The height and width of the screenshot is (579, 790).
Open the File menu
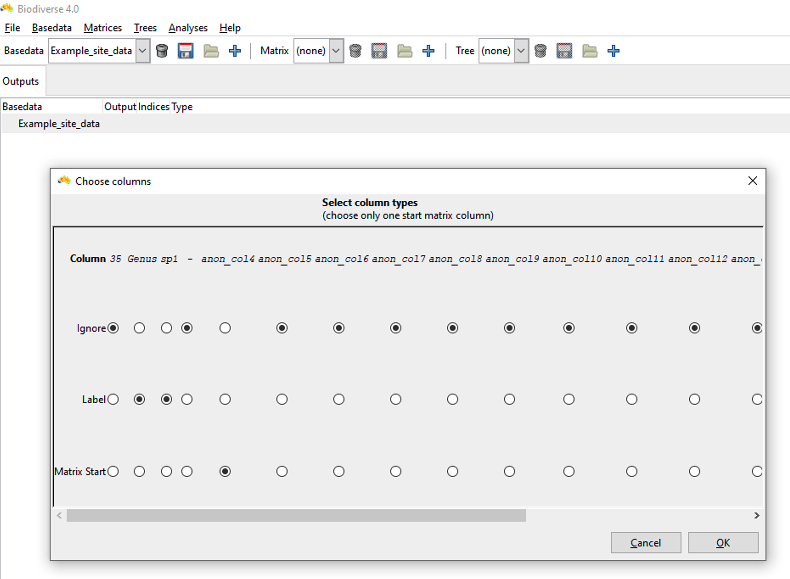click(x=13, y=28)
